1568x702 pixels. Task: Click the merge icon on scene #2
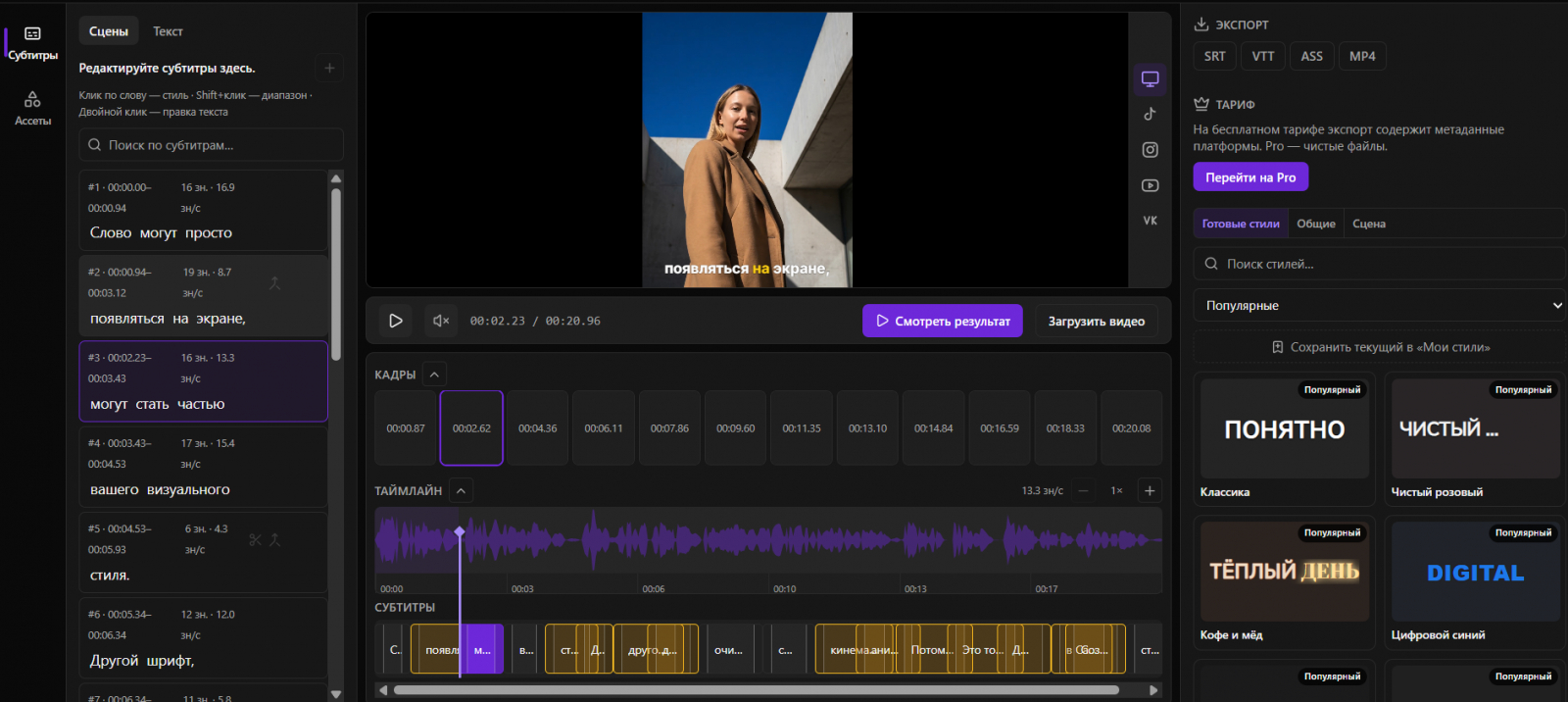(x=274, y=283)
